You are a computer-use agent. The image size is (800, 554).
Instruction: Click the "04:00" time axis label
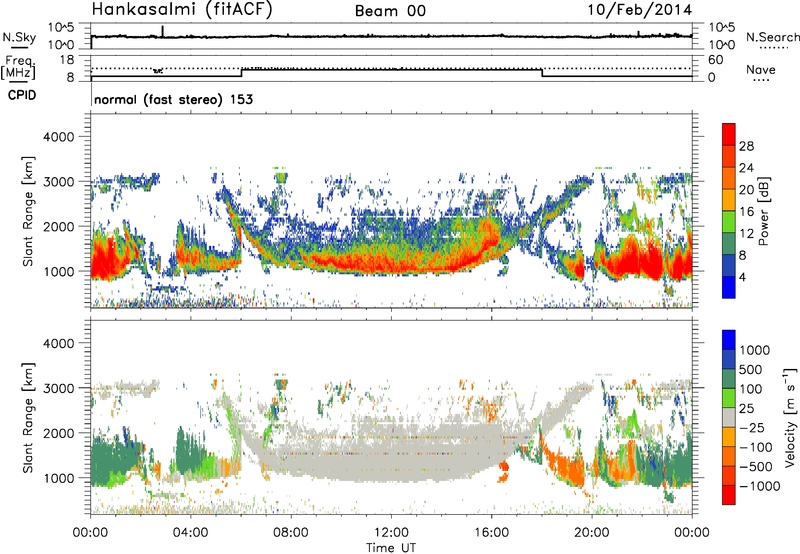pos(191,533)
